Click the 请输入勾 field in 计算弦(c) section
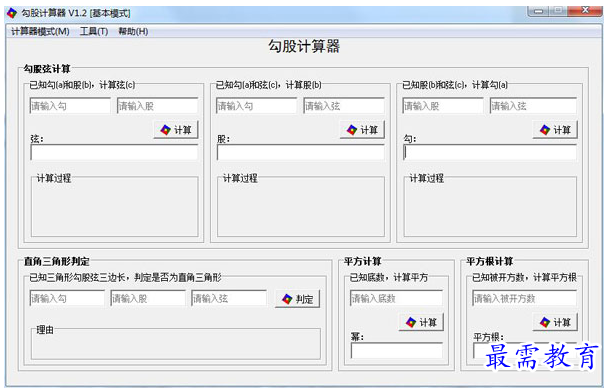 click(70, 106)
